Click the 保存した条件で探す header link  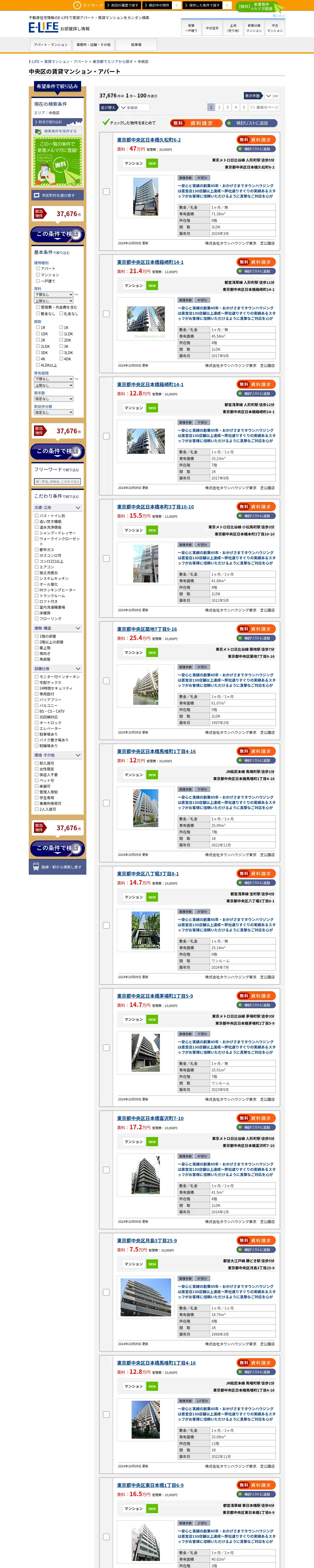pos(203,5)
